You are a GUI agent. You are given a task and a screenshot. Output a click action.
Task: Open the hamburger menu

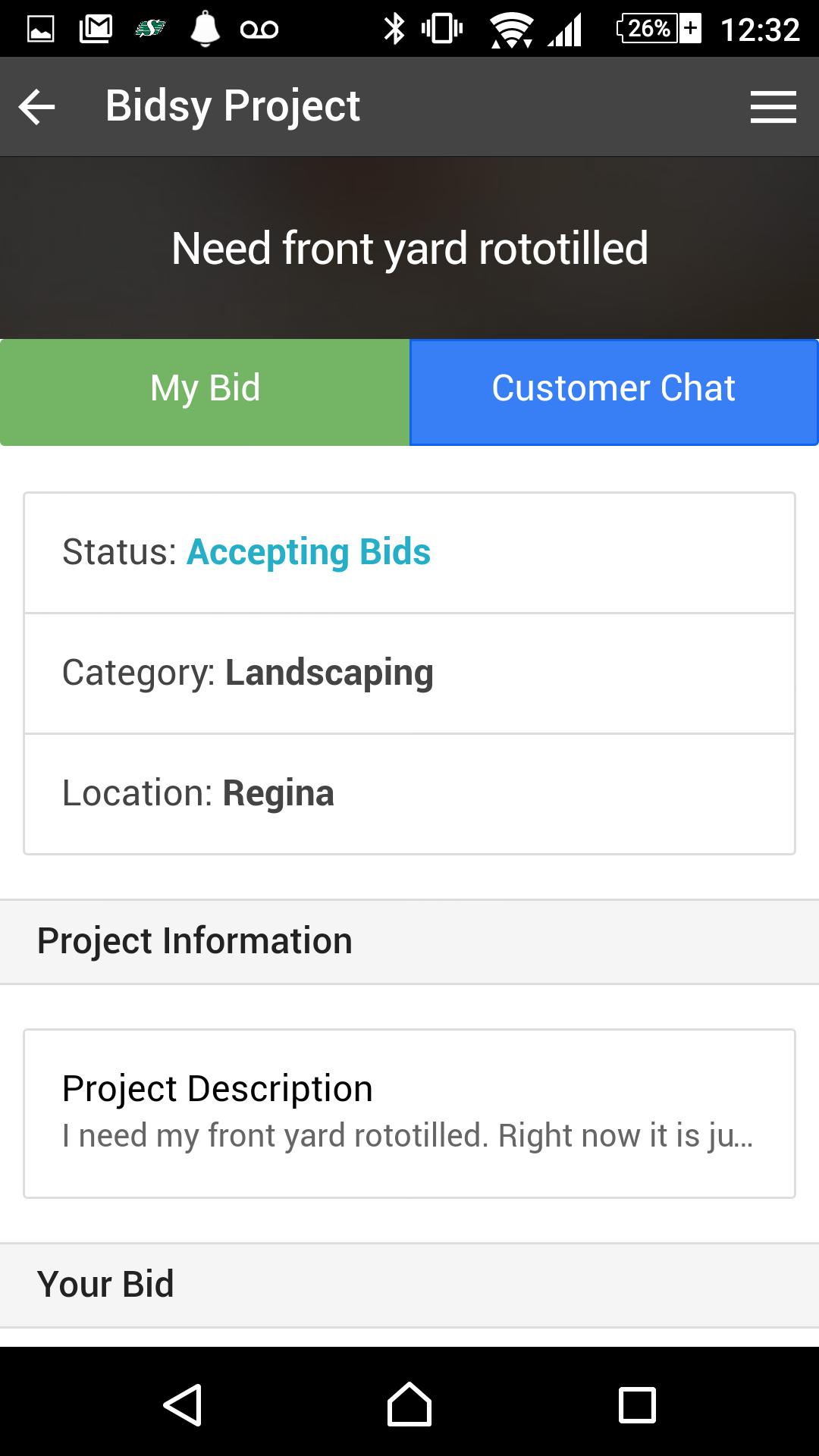(x=773, y=106)
